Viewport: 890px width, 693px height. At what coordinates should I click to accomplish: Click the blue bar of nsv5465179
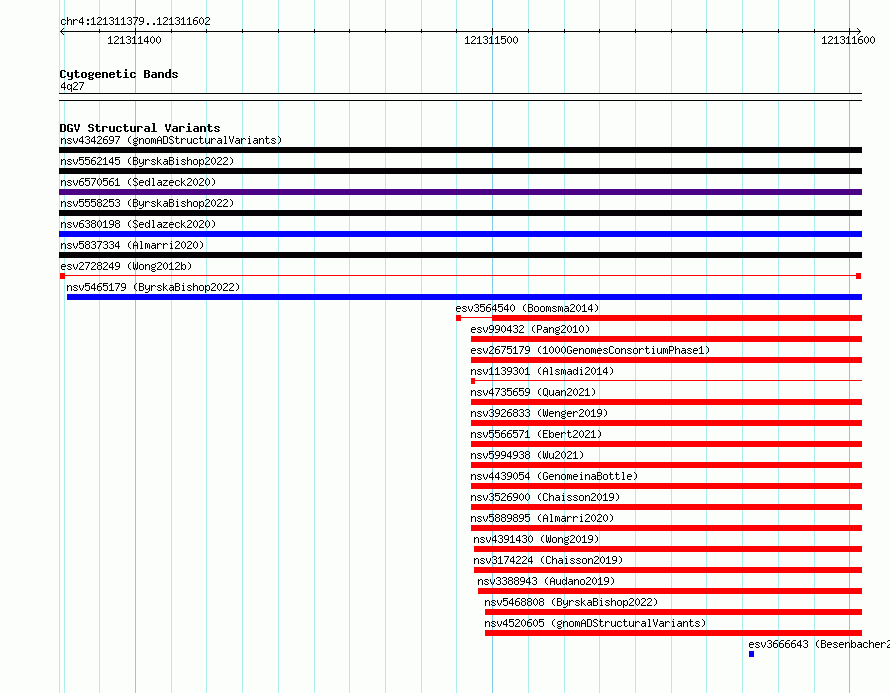click(x=464, y=297)
